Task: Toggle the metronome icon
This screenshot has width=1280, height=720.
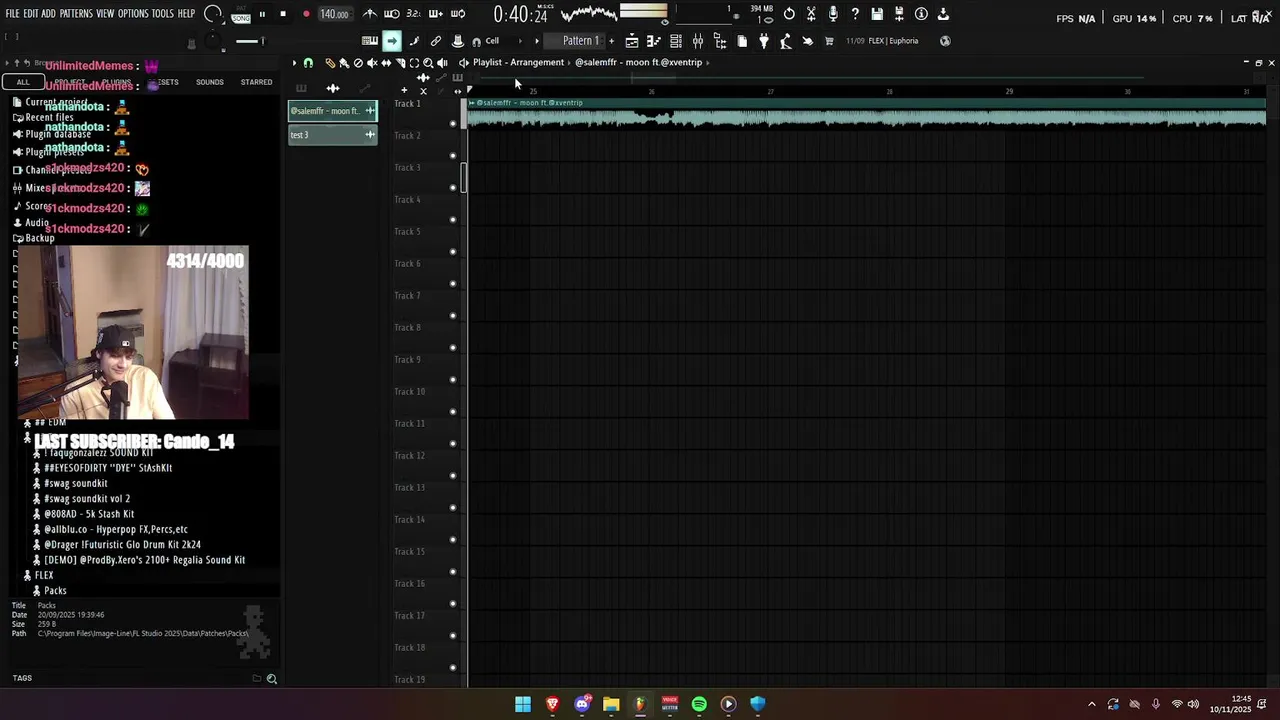Action: point(371,14)
